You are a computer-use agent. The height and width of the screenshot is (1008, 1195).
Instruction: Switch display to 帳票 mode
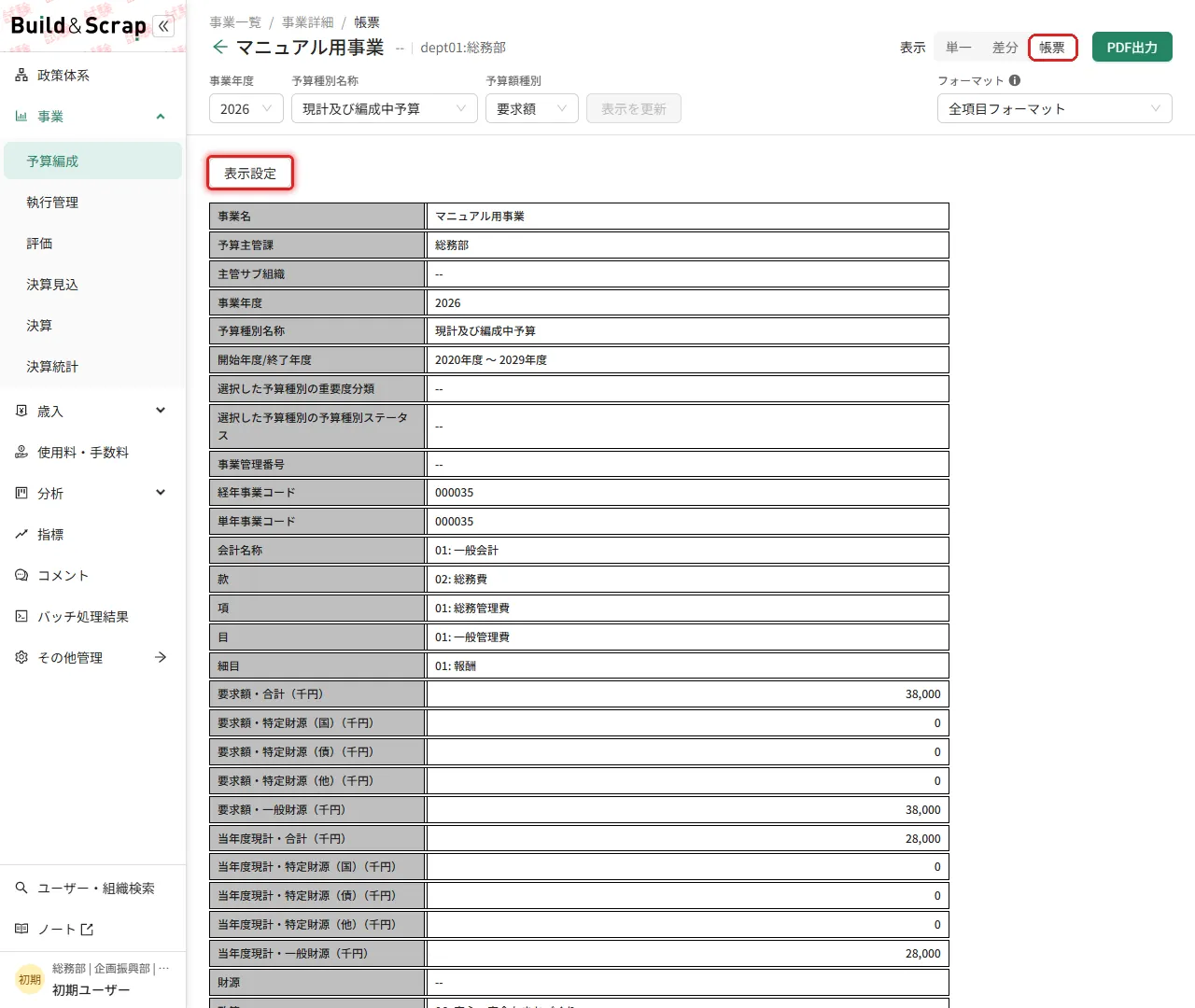(x=1052, y=48)
